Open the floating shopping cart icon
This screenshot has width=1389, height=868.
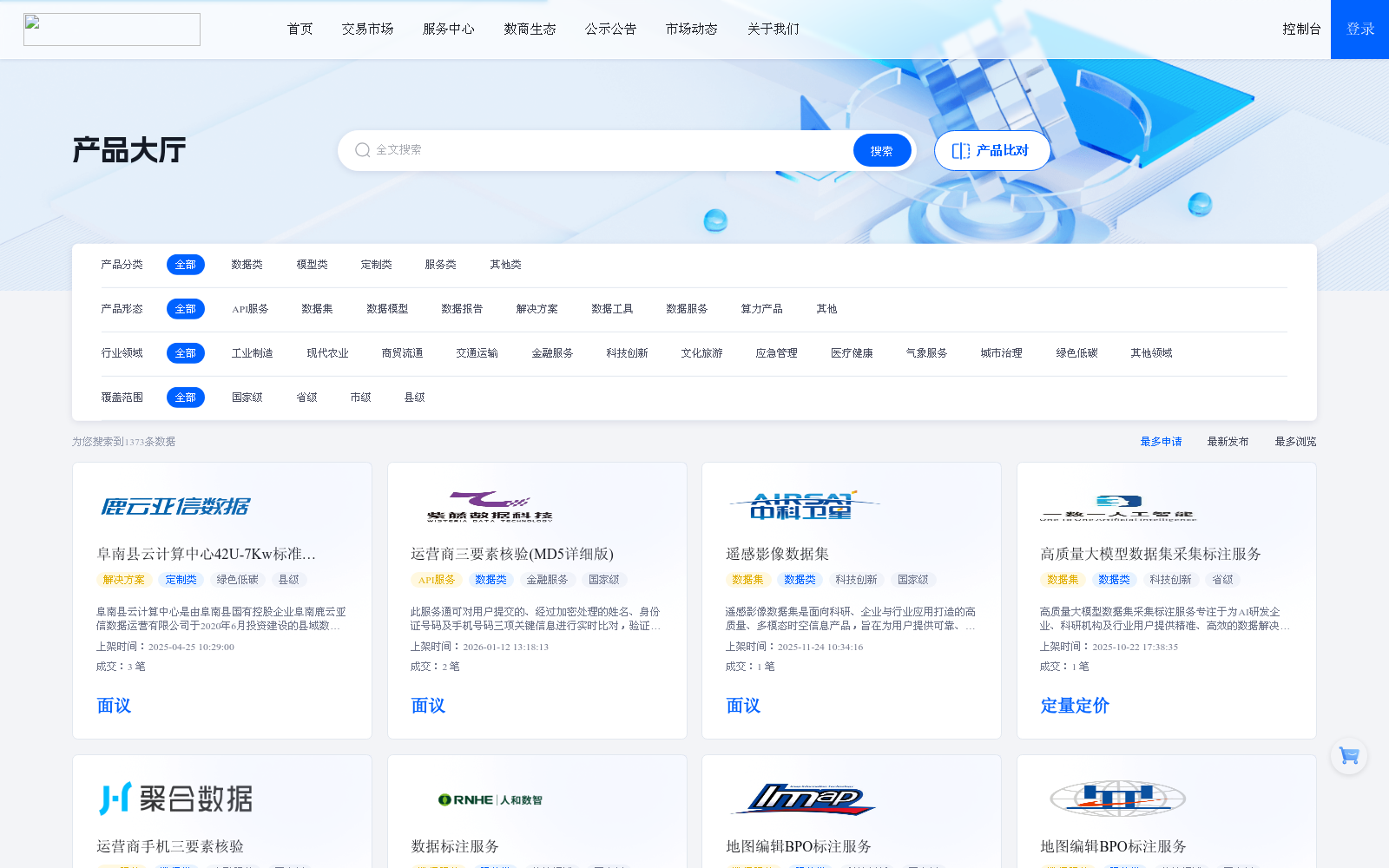[1349, 756]
